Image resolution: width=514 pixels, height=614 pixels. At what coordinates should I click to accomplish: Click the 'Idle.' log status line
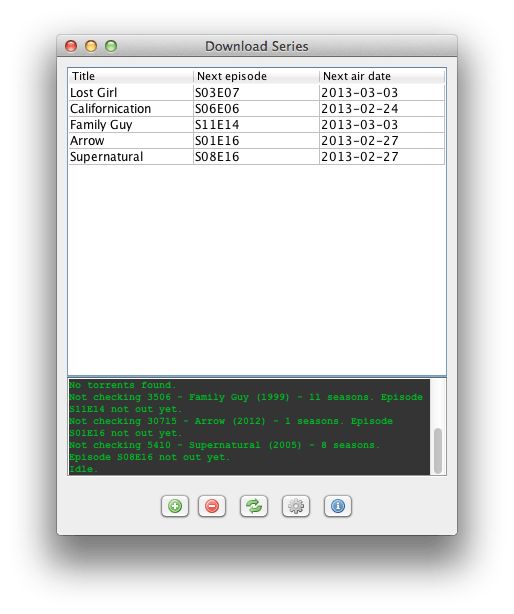83,469
